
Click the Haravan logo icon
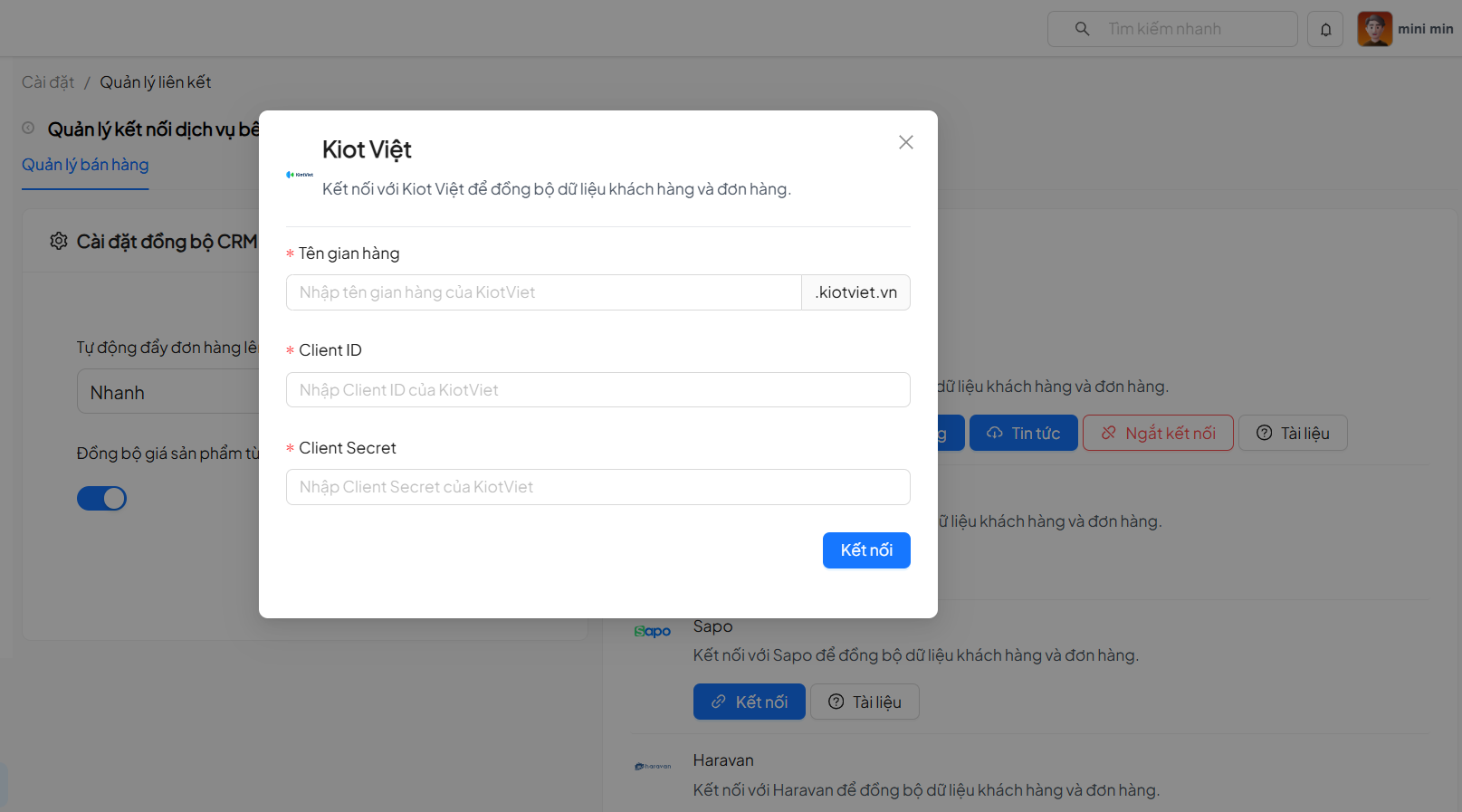click(653, 766)
